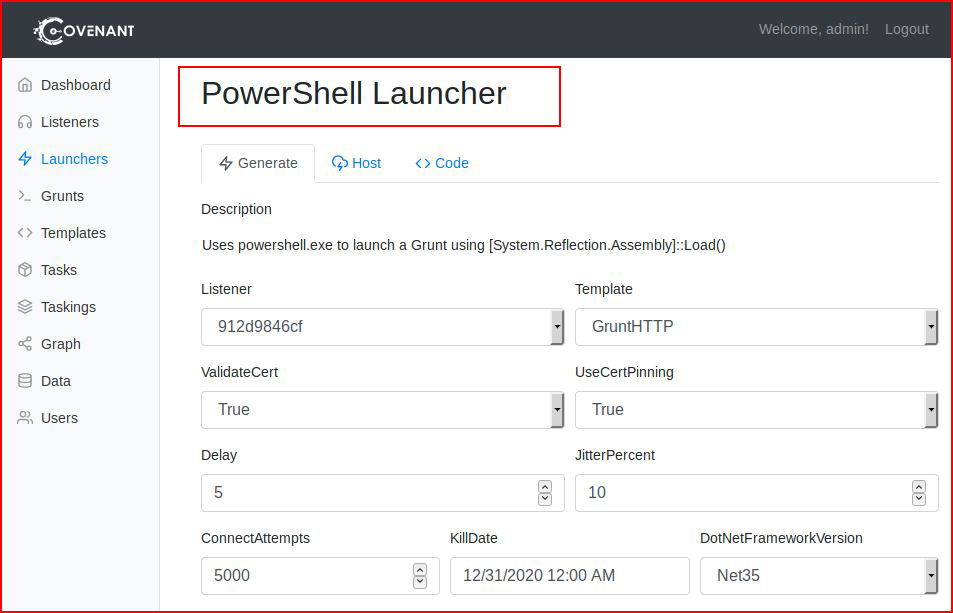Click the KillDate input field
953x613 pixels.
569,575
